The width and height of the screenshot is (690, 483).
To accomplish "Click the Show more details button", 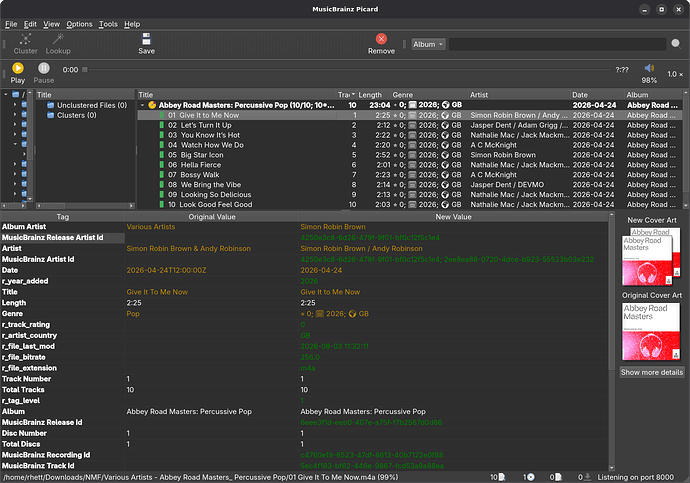I will point(652,372).
